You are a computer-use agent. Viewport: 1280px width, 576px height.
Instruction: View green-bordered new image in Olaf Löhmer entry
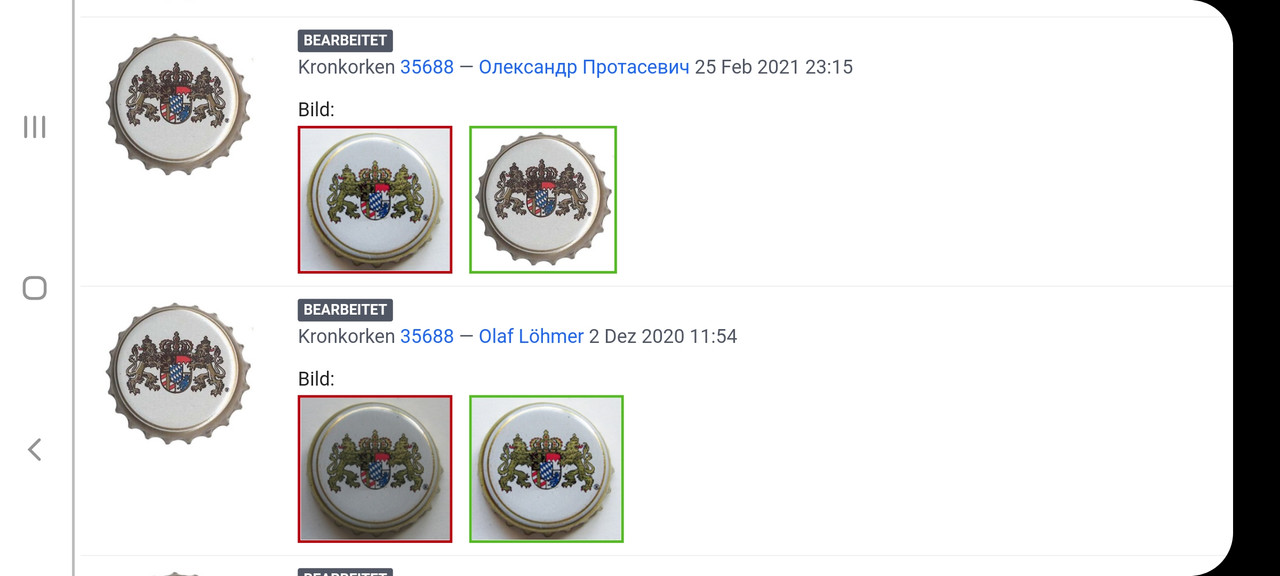(x=546, y=469)
